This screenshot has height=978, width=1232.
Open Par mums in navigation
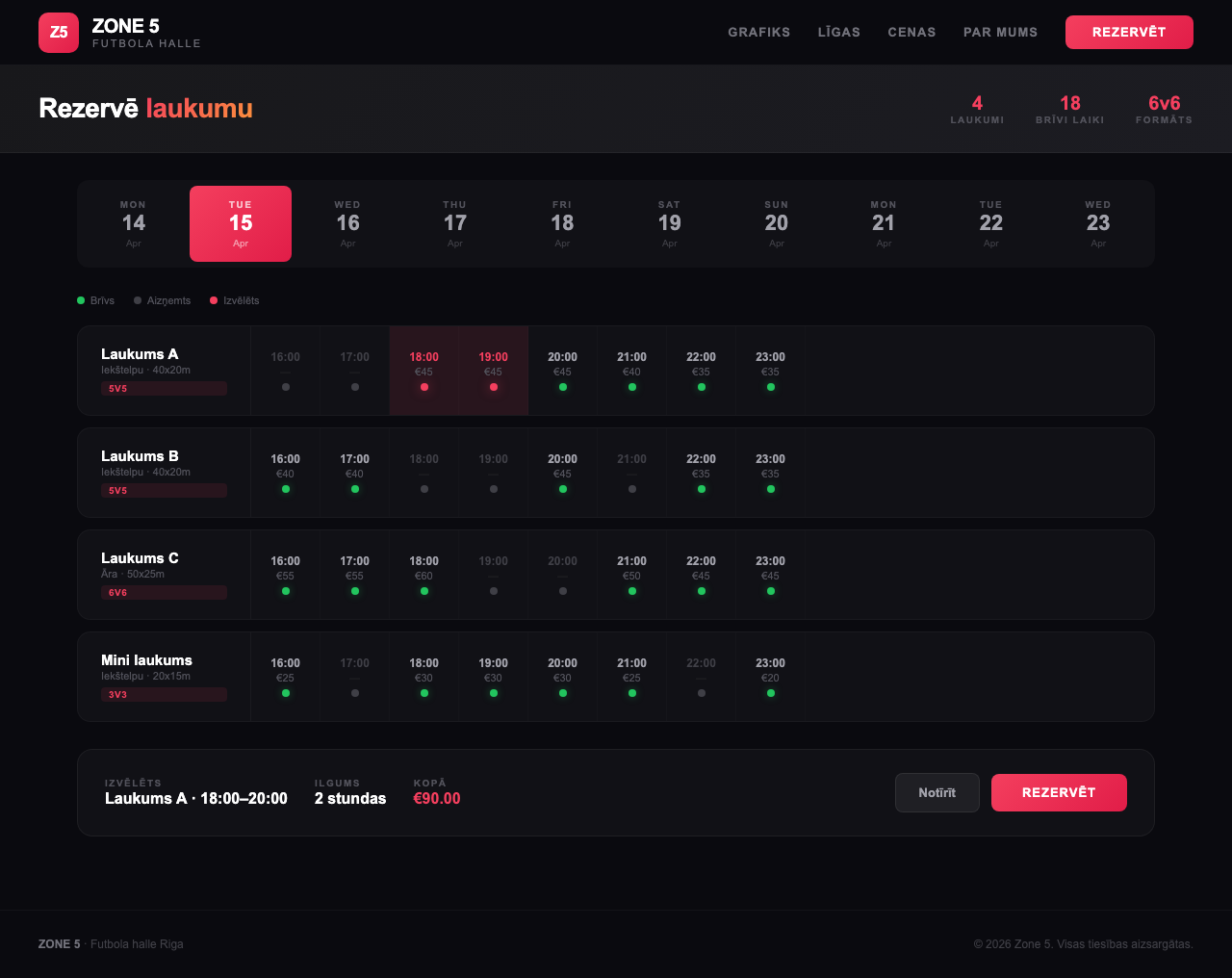tap(1000, 33)
